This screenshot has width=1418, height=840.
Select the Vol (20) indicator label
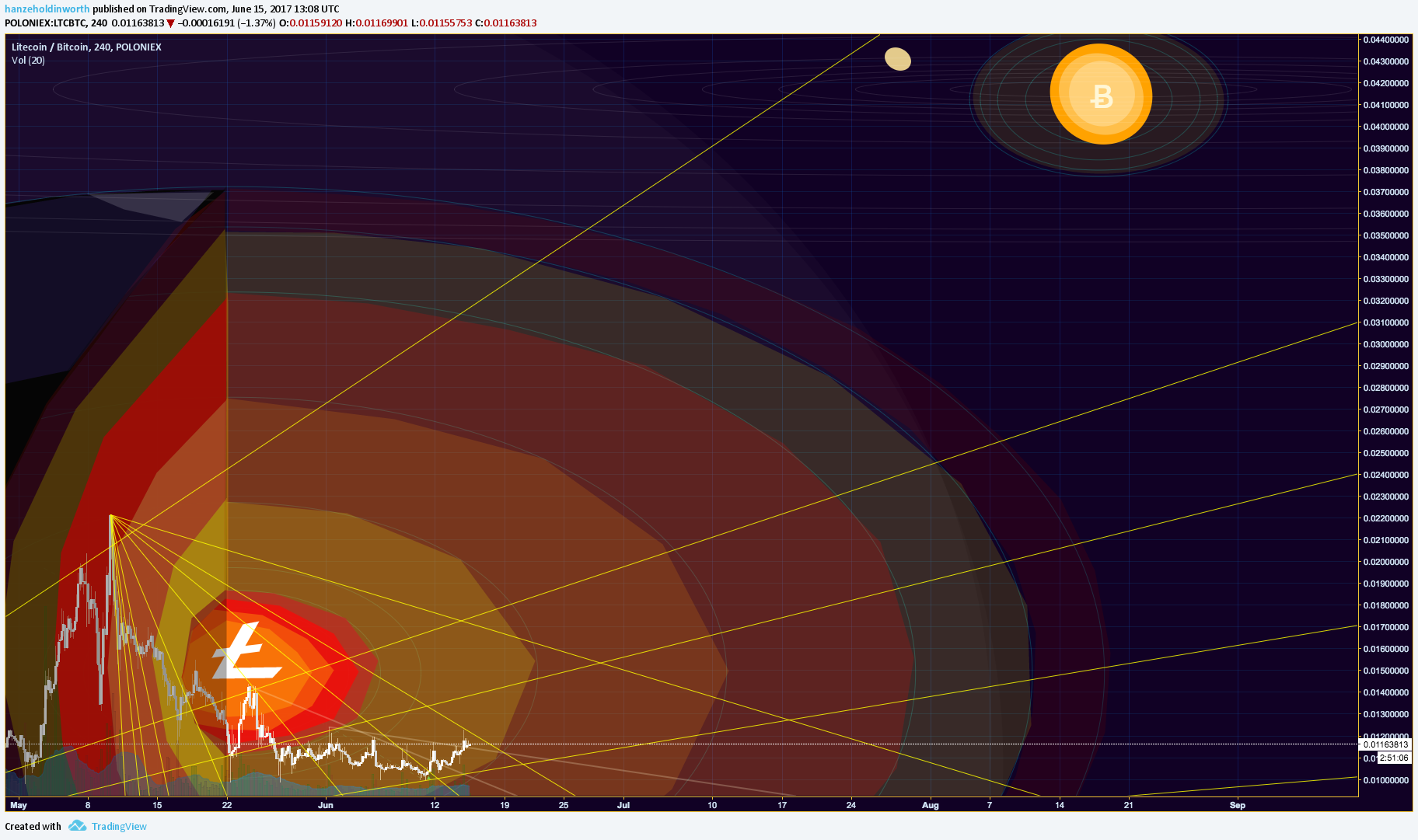[28, 60]
